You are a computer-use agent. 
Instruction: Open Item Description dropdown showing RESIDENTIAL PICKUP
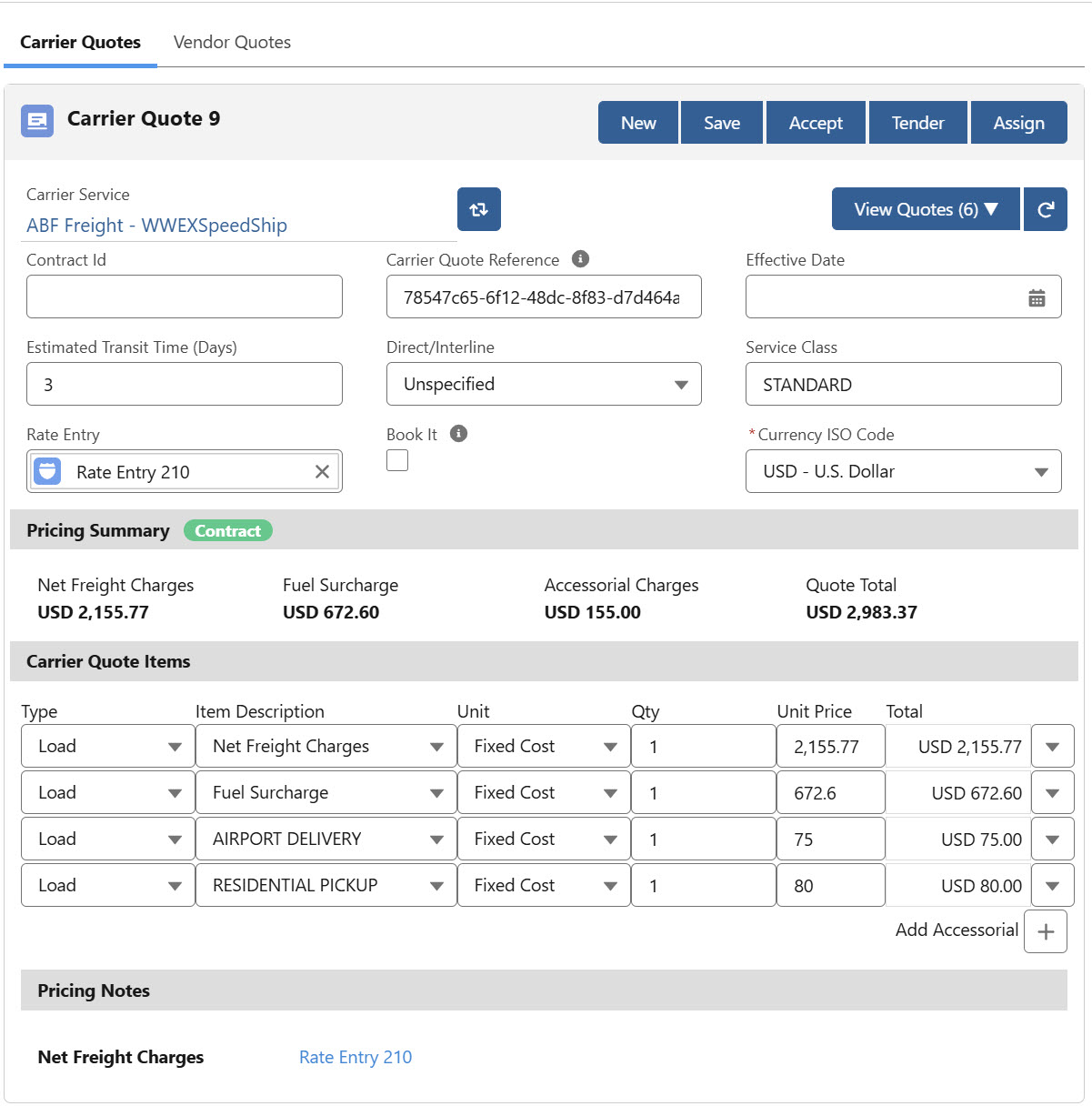click(326, 886)
